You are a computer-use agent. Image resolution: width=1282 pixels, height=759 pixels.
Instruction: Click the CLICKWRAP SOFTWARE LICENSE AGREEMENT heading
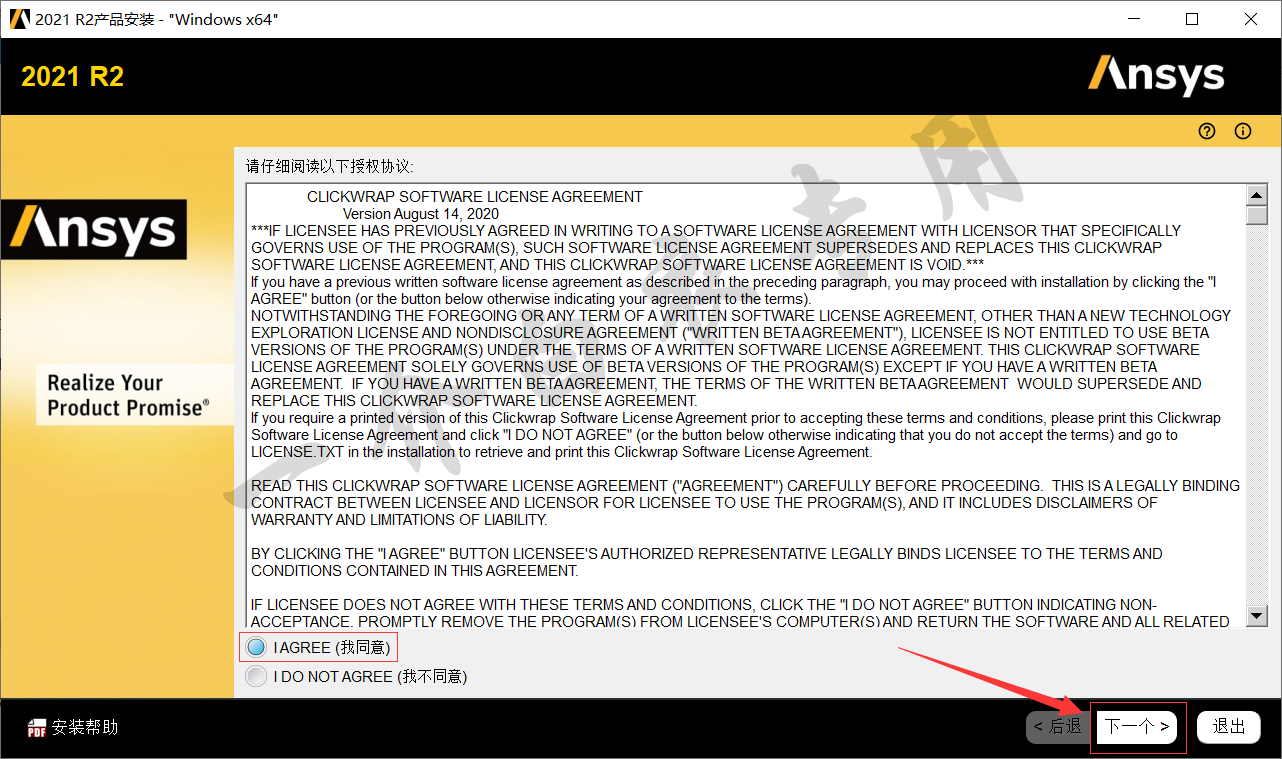click(475, 197)
